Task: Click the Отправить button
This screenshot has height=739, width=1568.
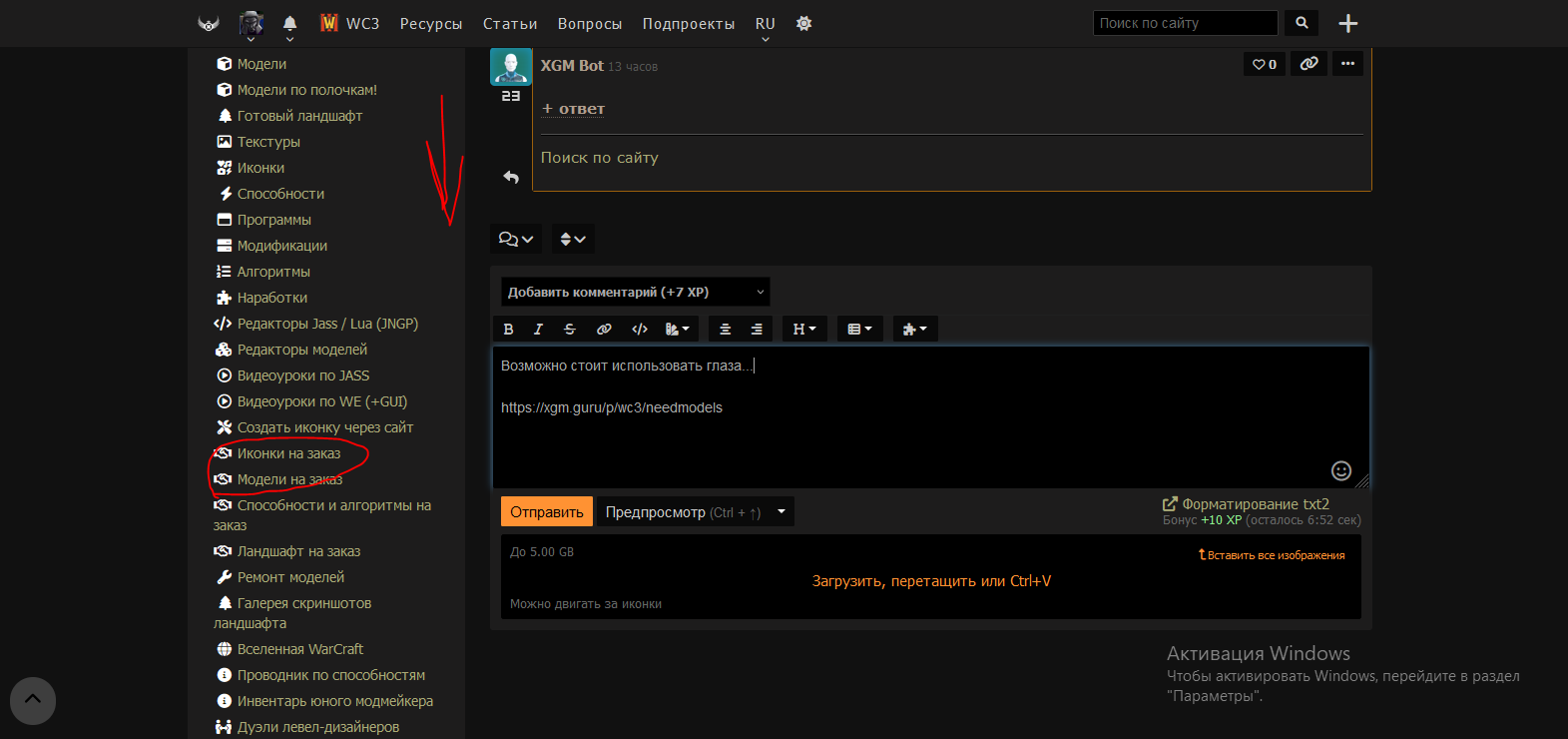Action: tap(547, 511)
